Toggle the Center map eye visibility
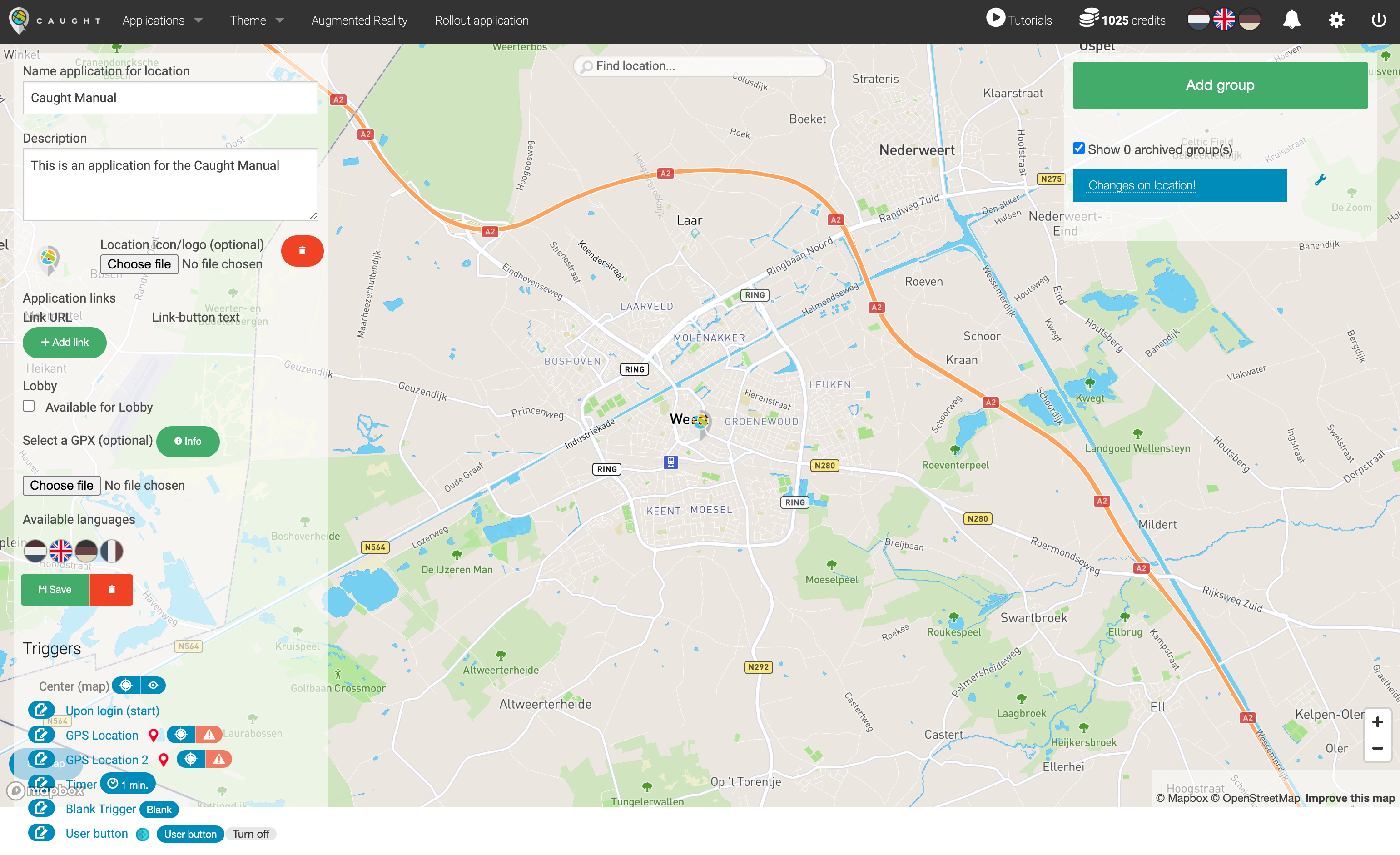 pyautogui.click(x=154, y=685)
